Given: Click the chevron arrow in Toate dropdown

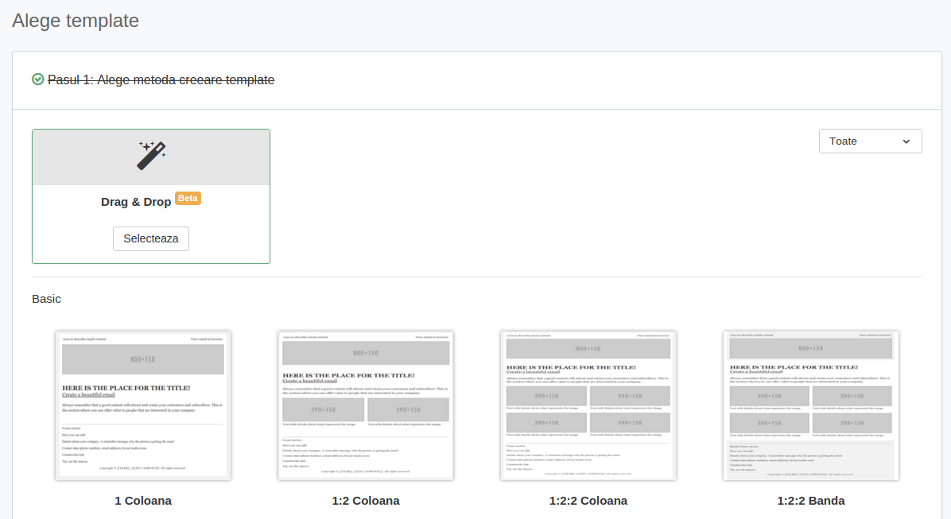Looking at the screenshot, I should [906, 142].
